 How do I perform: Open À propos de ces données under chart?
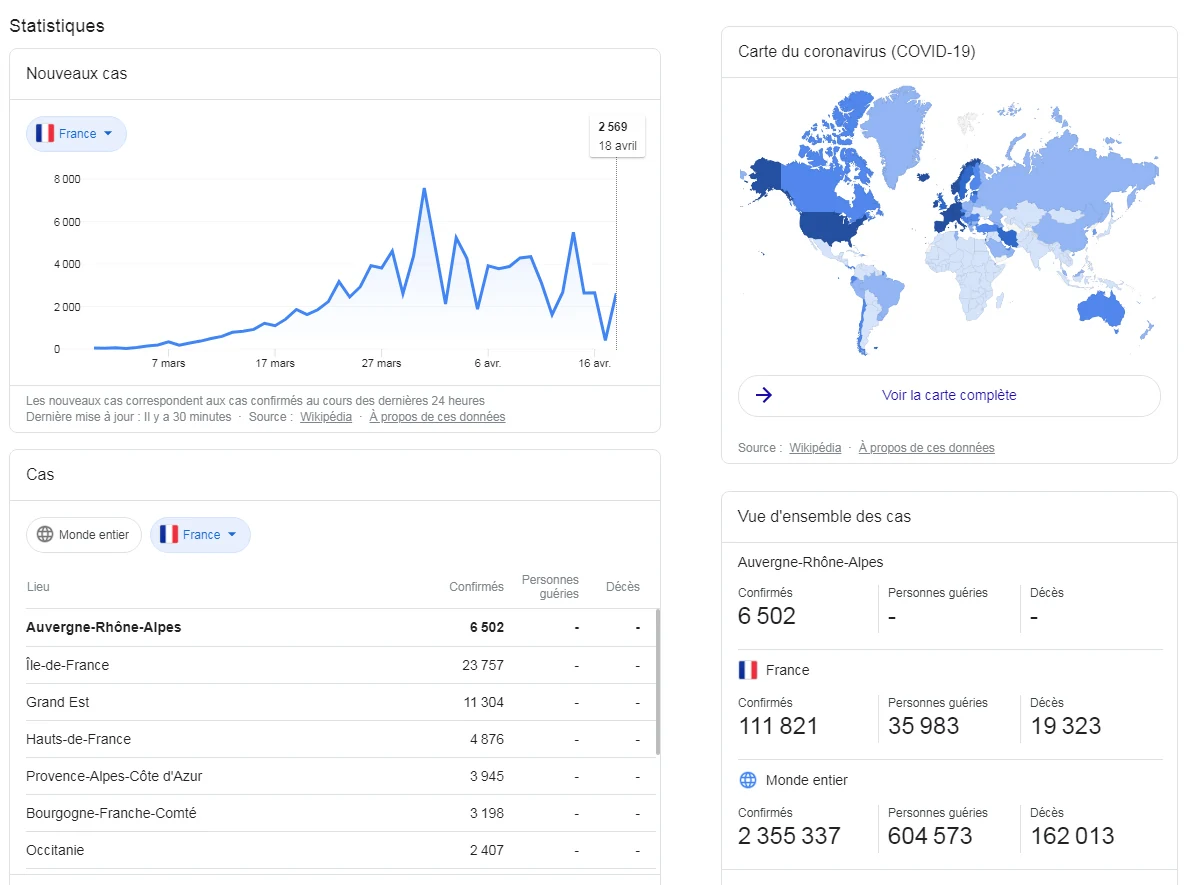coord(437,417)
